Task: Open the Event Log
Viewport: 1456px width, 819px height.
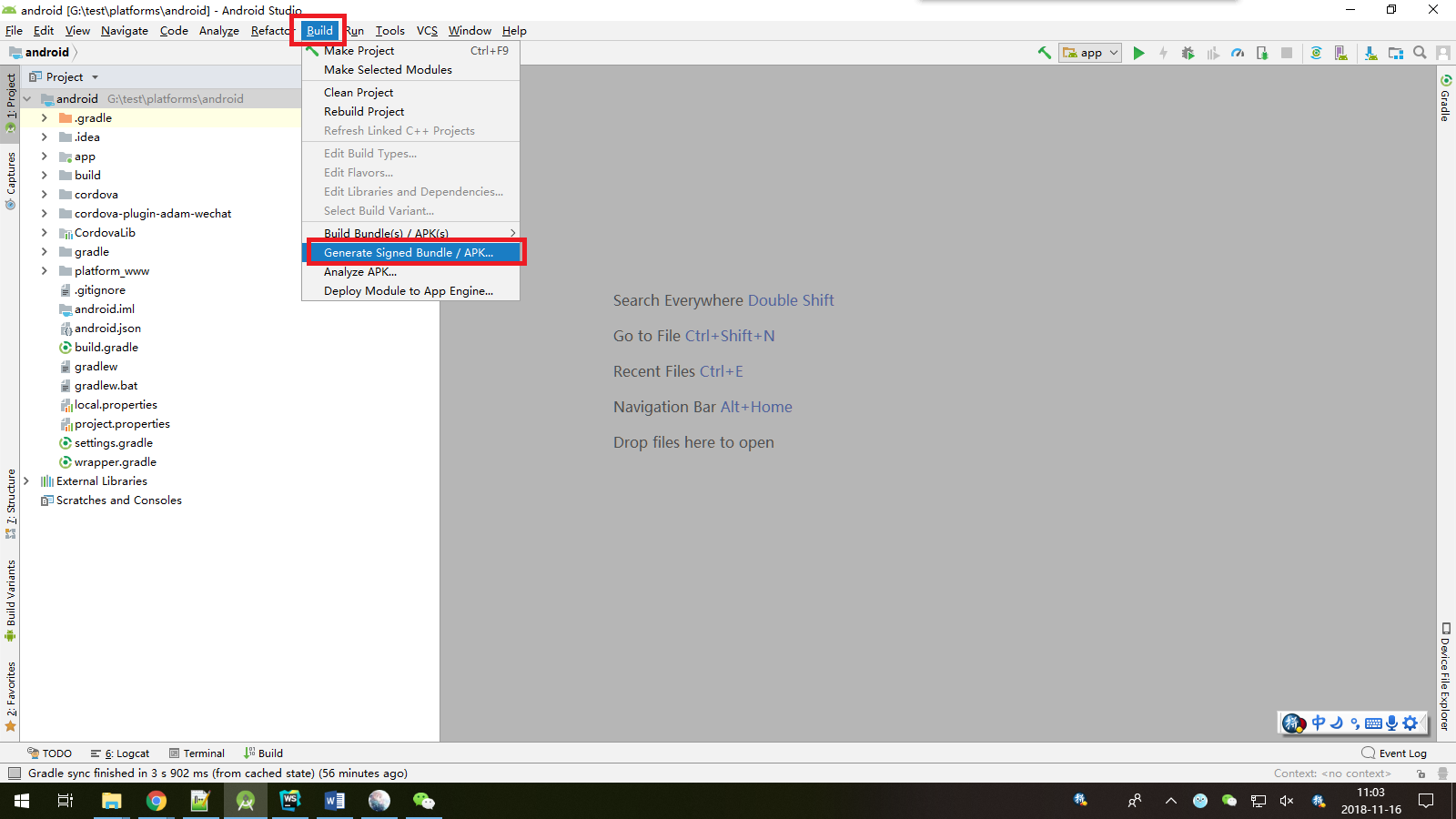Action: pos(1394,753)
